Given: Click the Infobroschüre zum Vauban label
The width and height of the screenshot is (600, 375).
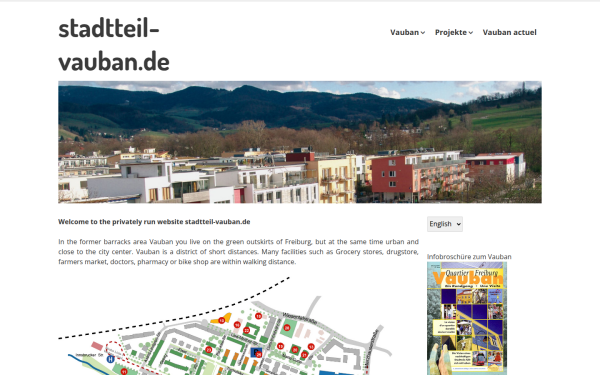Looking at the screenshot, I should (469, 257).
